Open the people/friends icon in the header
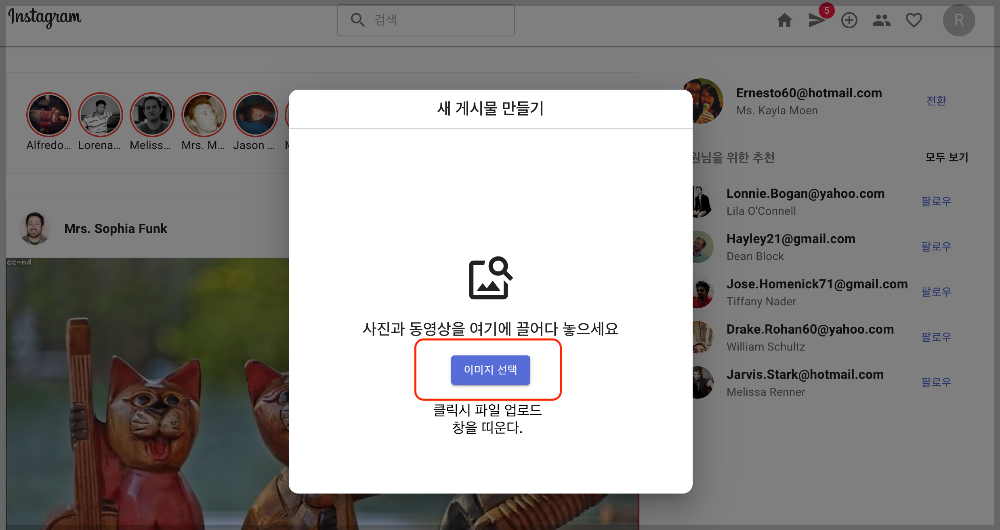1000x530 pixels. [x=881, y=20]
